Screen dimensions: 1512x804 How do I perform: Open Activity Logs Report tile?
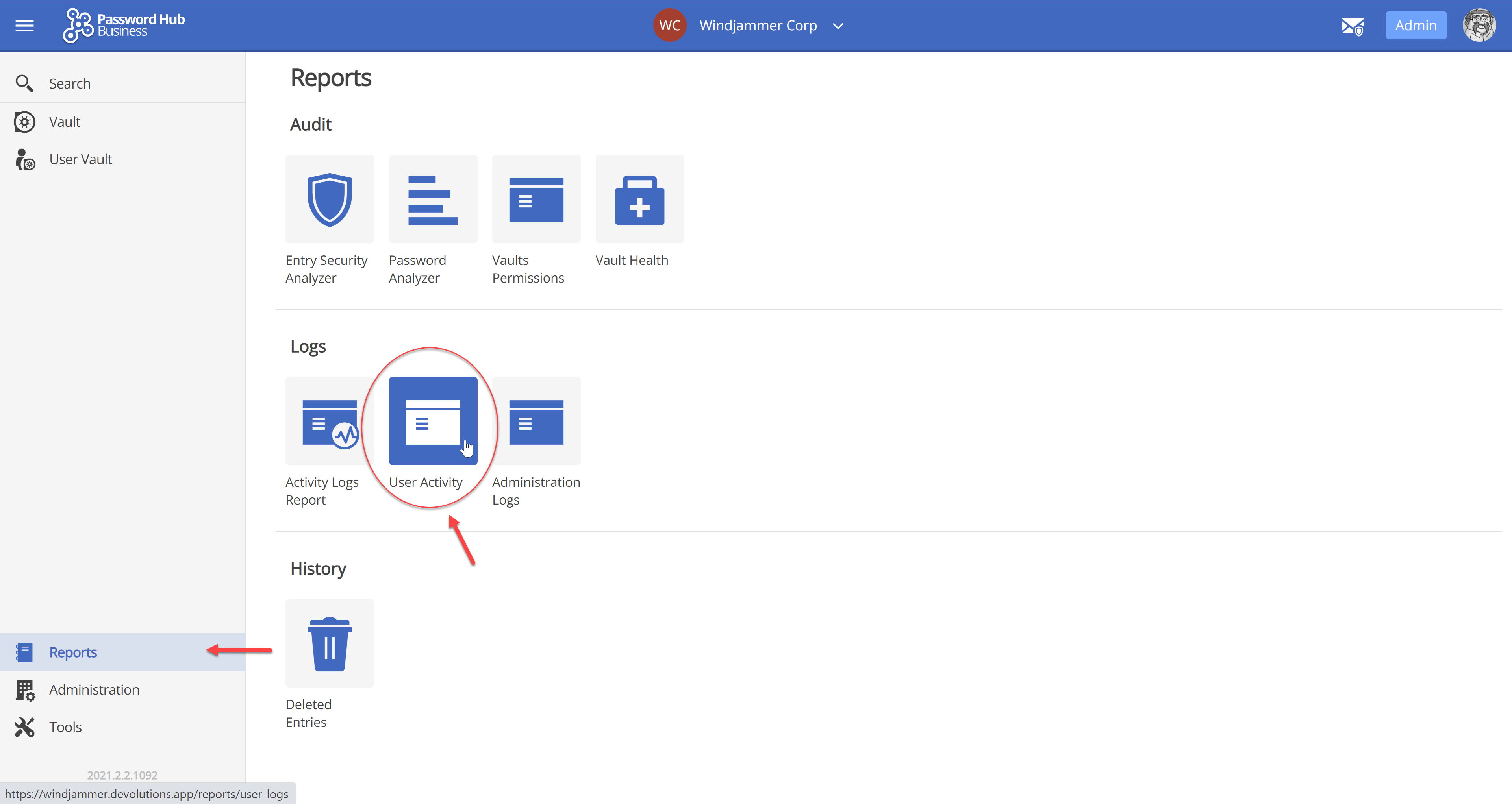point(329,421)
